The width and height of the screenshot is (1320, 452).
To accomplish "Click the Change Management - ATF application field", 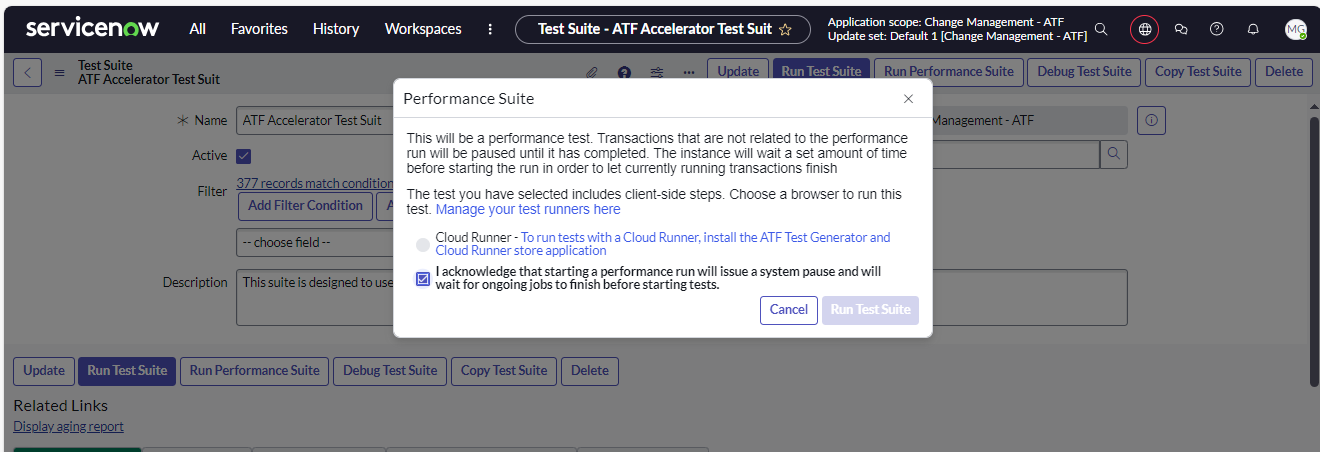I will pyautogui.click(x=1030, y=121).
